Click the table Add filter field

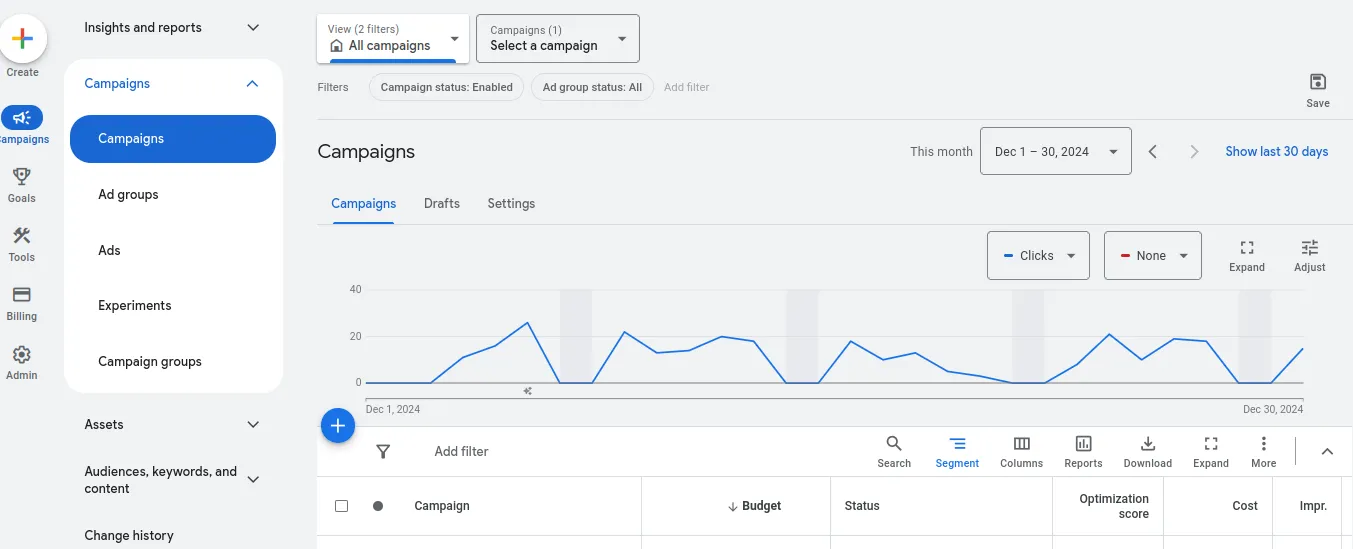click(x=461, y=452)
